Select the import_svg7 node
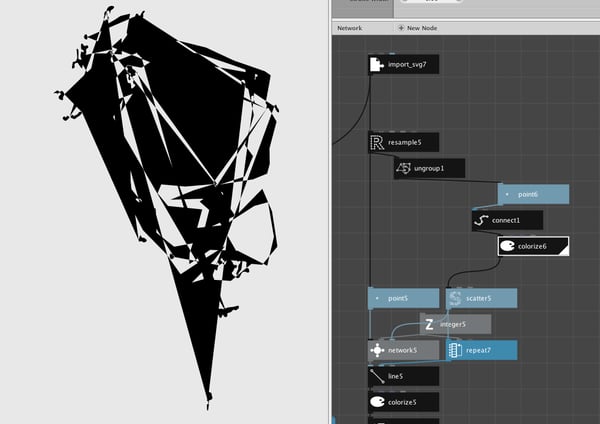This screenshot has height=424, width=600. tap(404, 64)
